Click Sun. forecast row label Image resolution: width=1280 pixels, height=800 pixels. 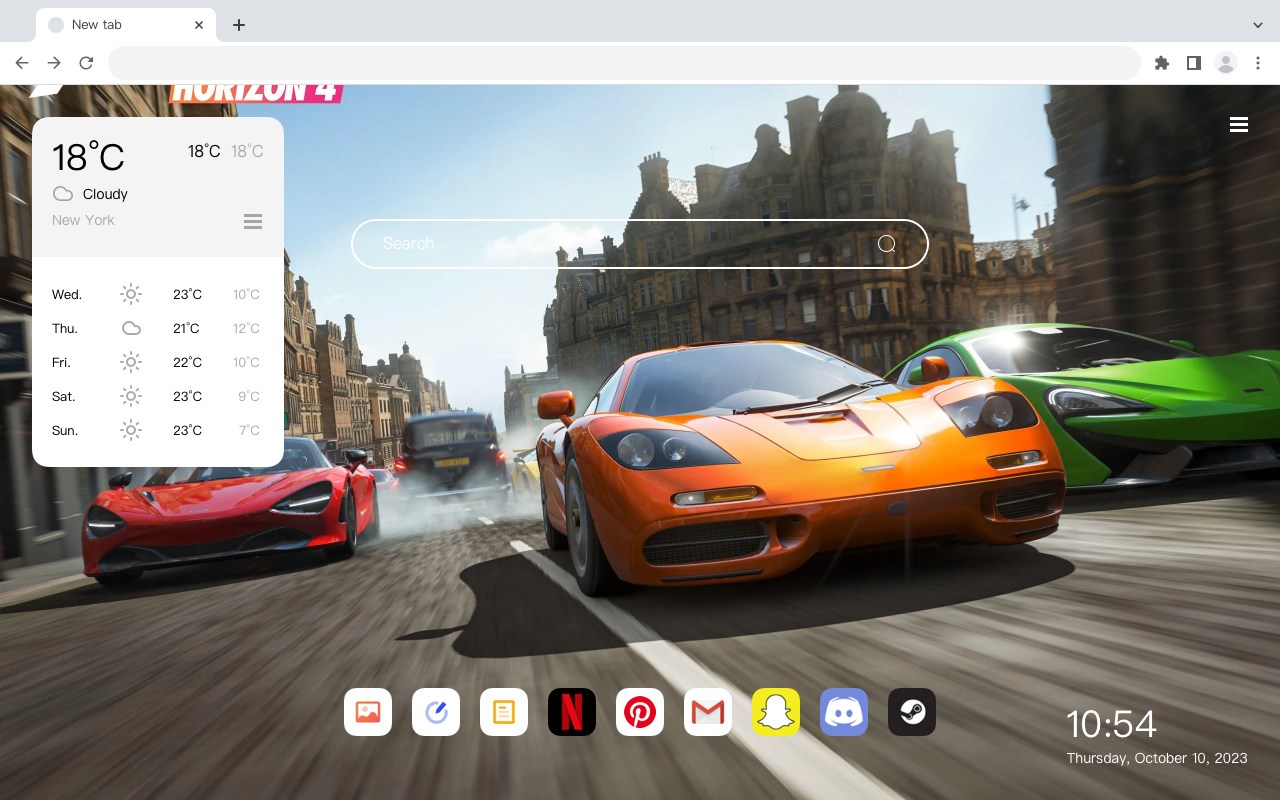(x=65, y=430)
